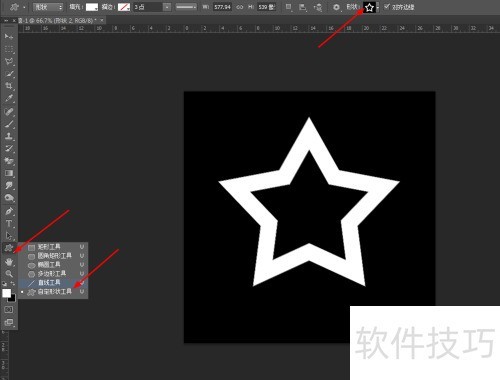This screenshot has height=380, width=500.
Task: Select the History Brush tool
Action: coord(9,149)
